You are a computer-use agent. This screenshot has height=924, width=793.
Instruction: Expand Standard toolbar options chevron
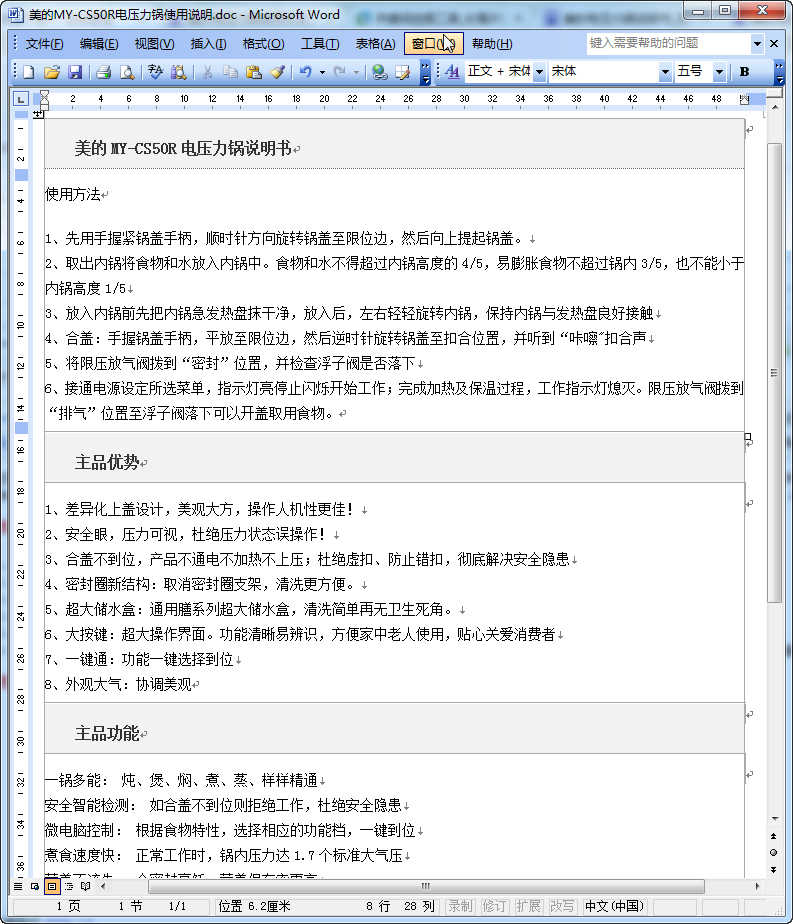(x=425, y=72)
